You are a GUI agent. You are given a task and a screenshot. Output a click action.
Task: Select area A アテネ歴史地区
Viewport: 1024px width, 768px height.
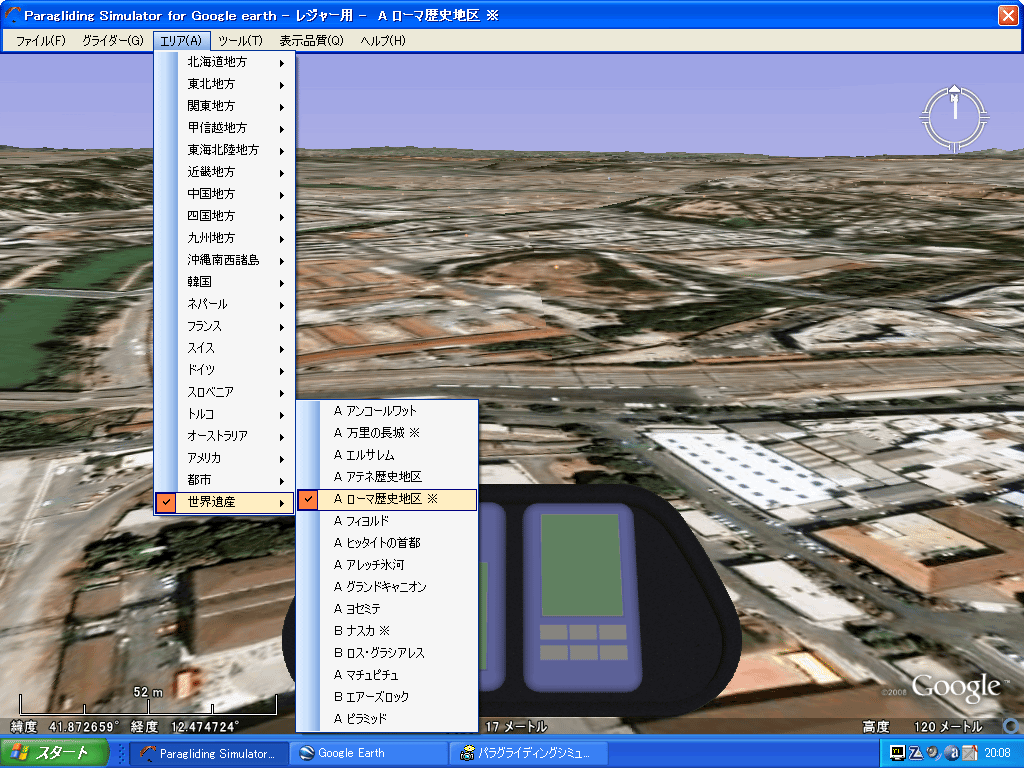387,477
